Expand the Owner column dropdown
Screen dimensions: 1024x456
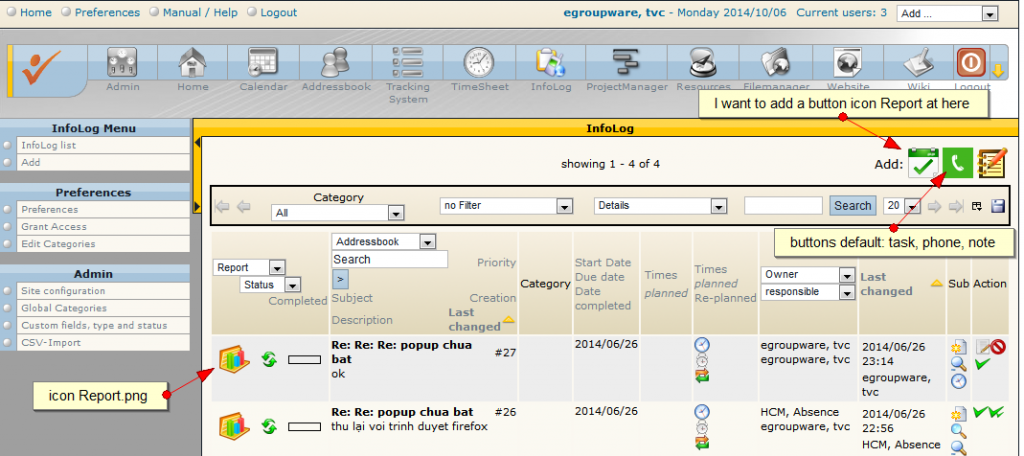point(808,274)
